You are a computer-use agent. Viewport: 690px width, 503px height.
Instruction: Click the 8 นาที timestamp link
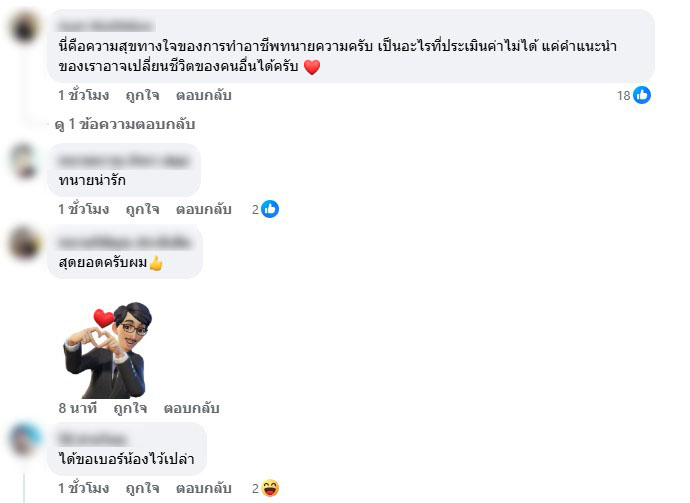click(77, 408)
